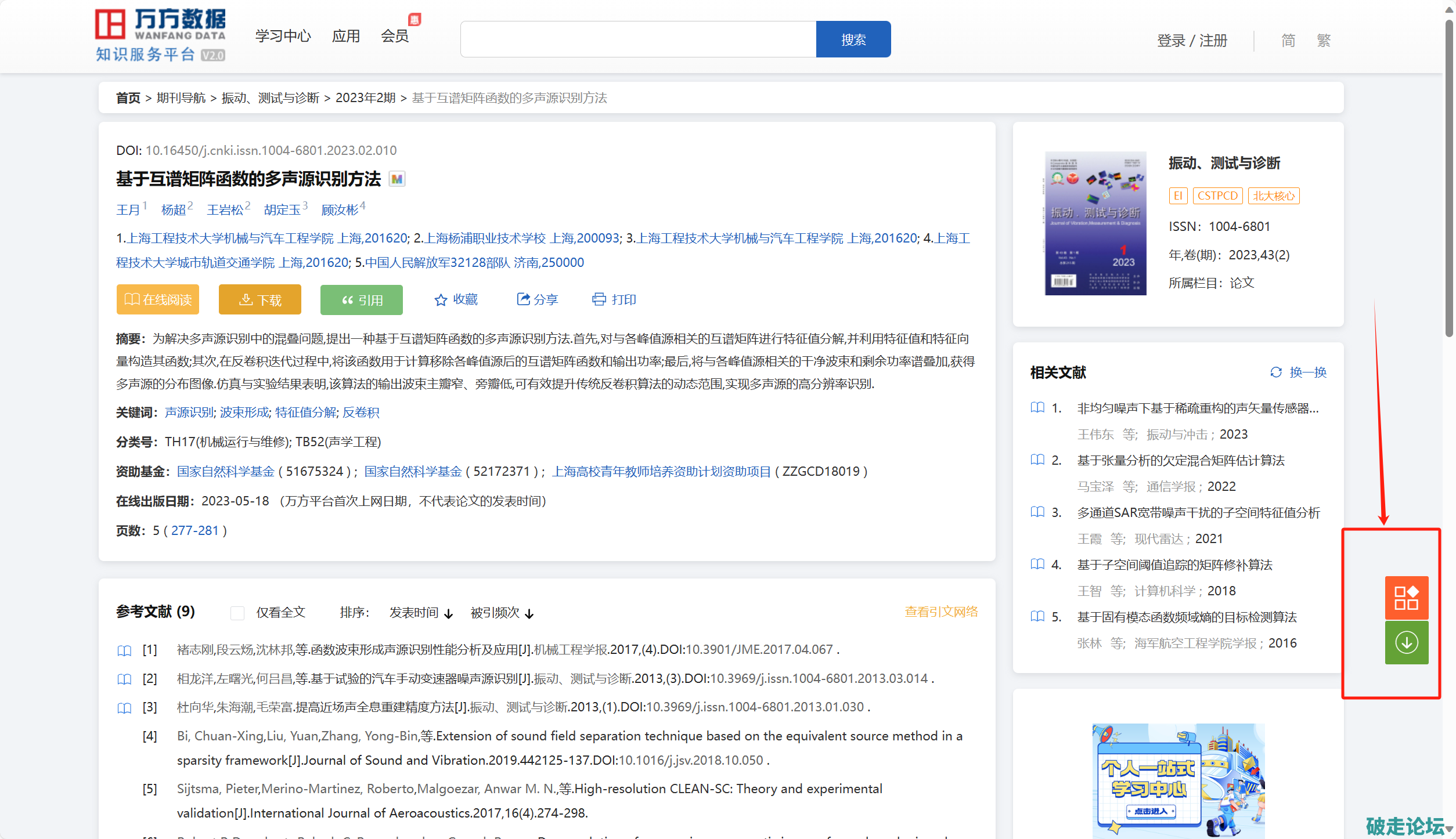Click the 打印 printer icon

(x=599, y=299)
